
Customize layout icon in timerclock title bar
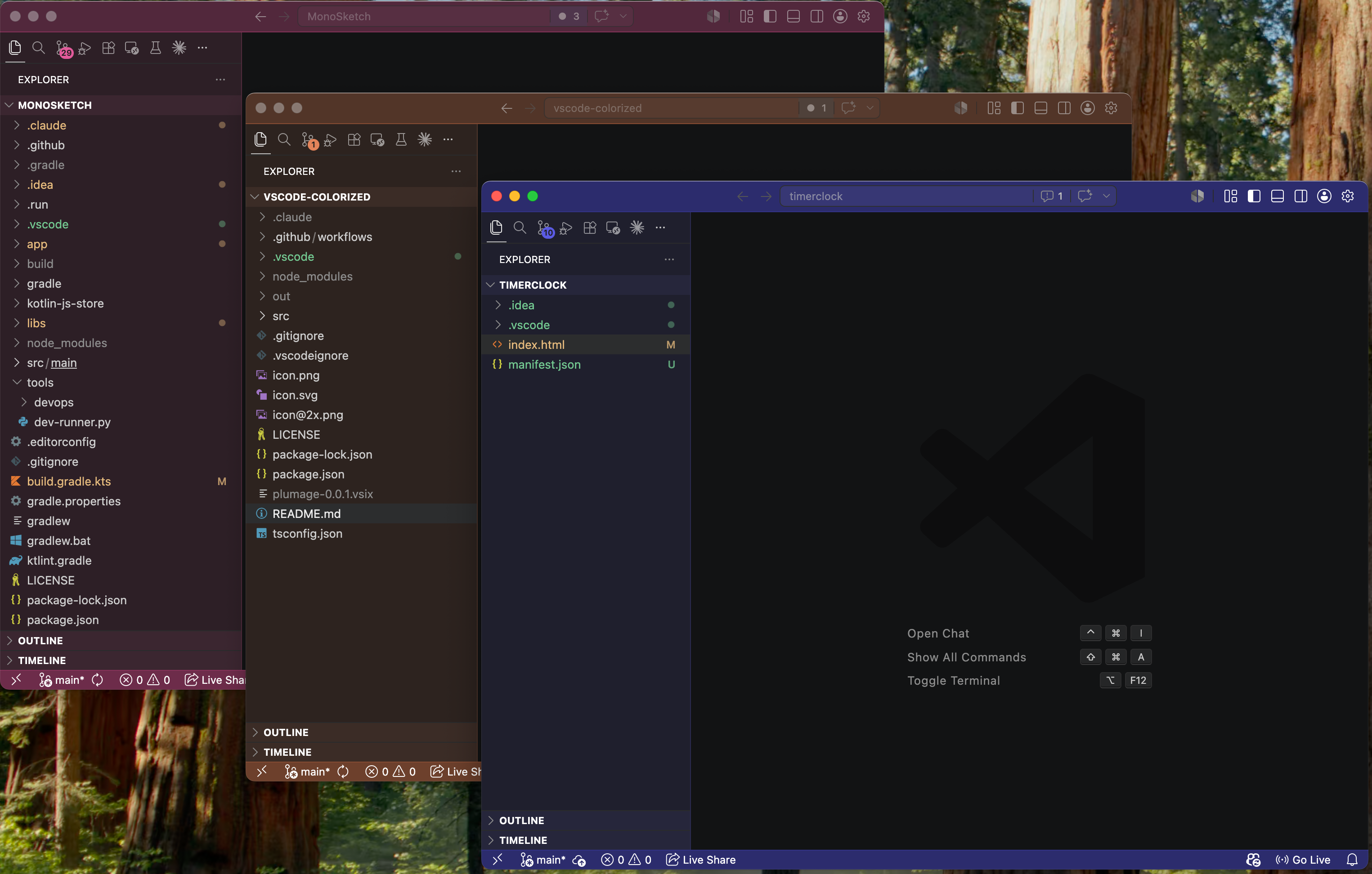click(1231, 196)
